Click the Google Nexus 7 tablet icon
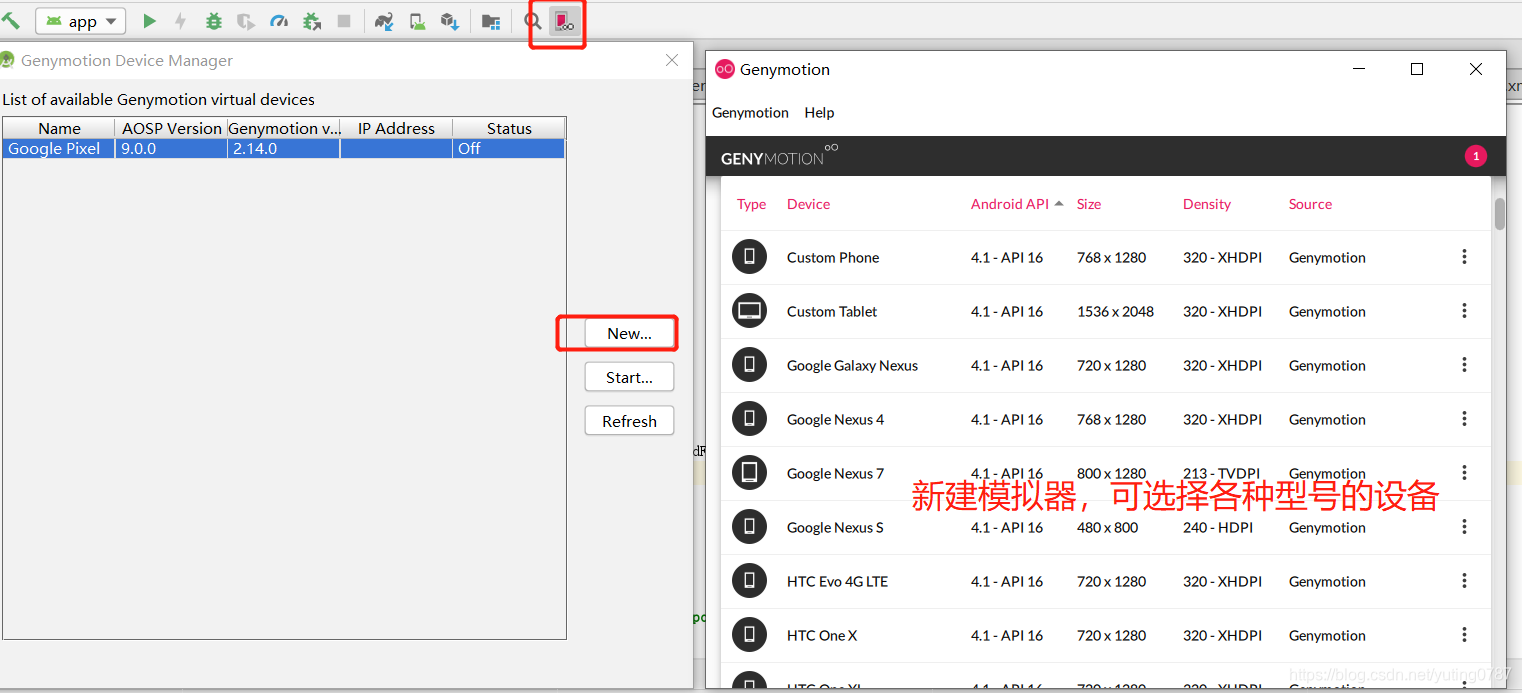Image resolution: width=1522 pixels, height=693 pixels. (749, 473)
